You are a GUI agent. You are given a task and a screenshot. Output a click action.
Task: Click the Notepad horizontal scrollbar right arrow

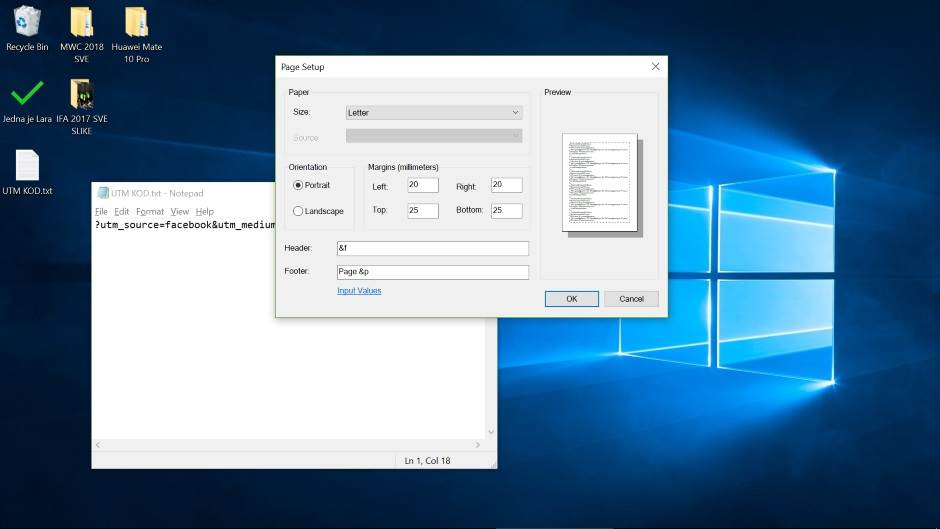click(480, 445)
